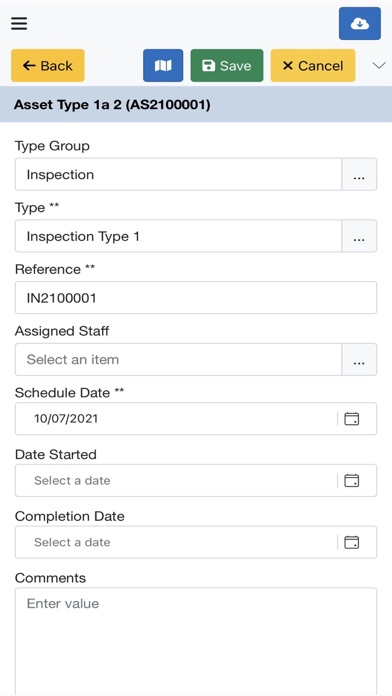
Task: Open calendar picker for Date Started
Action: coord(352,480)
